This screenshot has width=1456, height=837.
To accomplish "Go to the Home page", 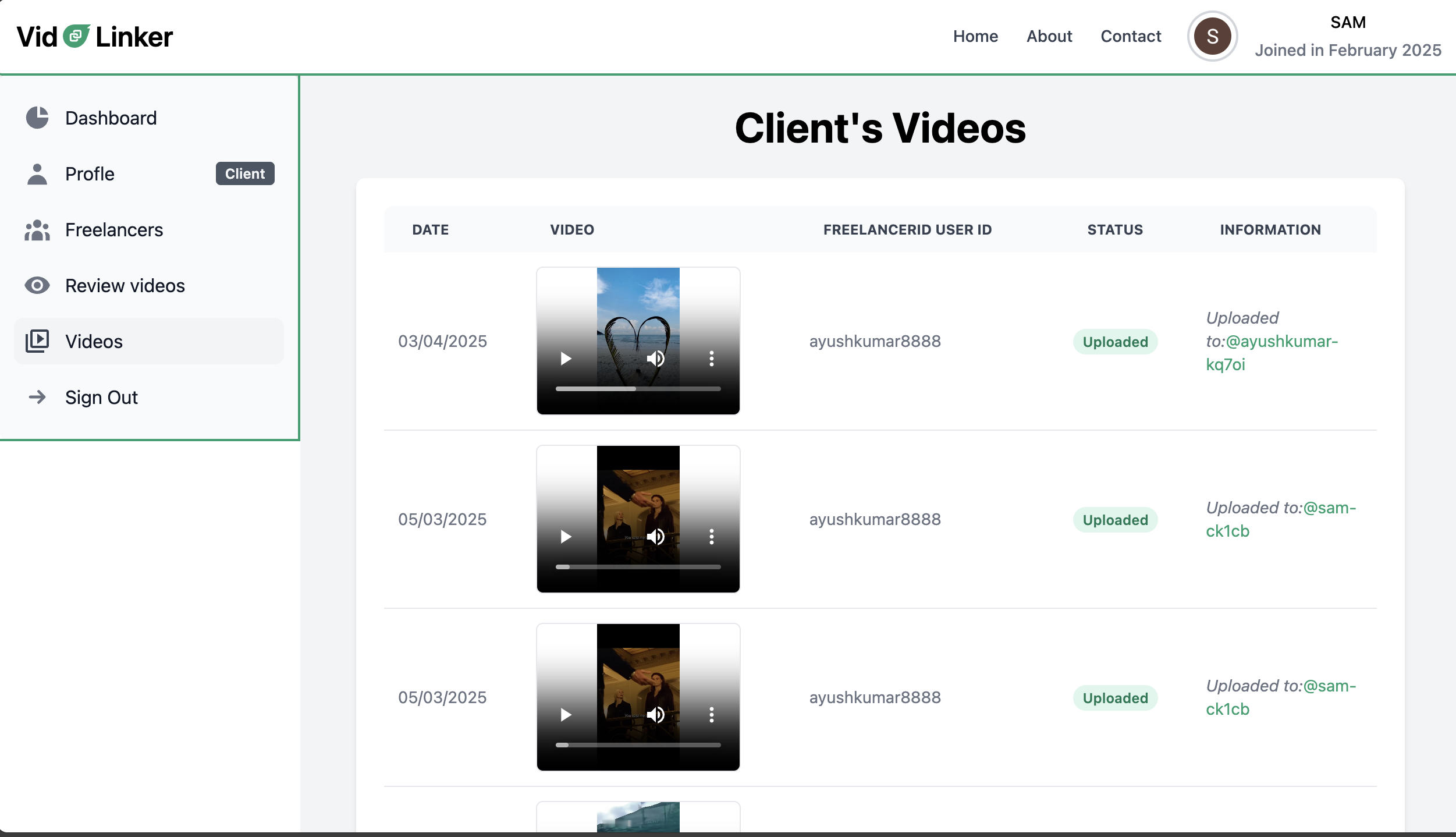I will coord(975,36).
